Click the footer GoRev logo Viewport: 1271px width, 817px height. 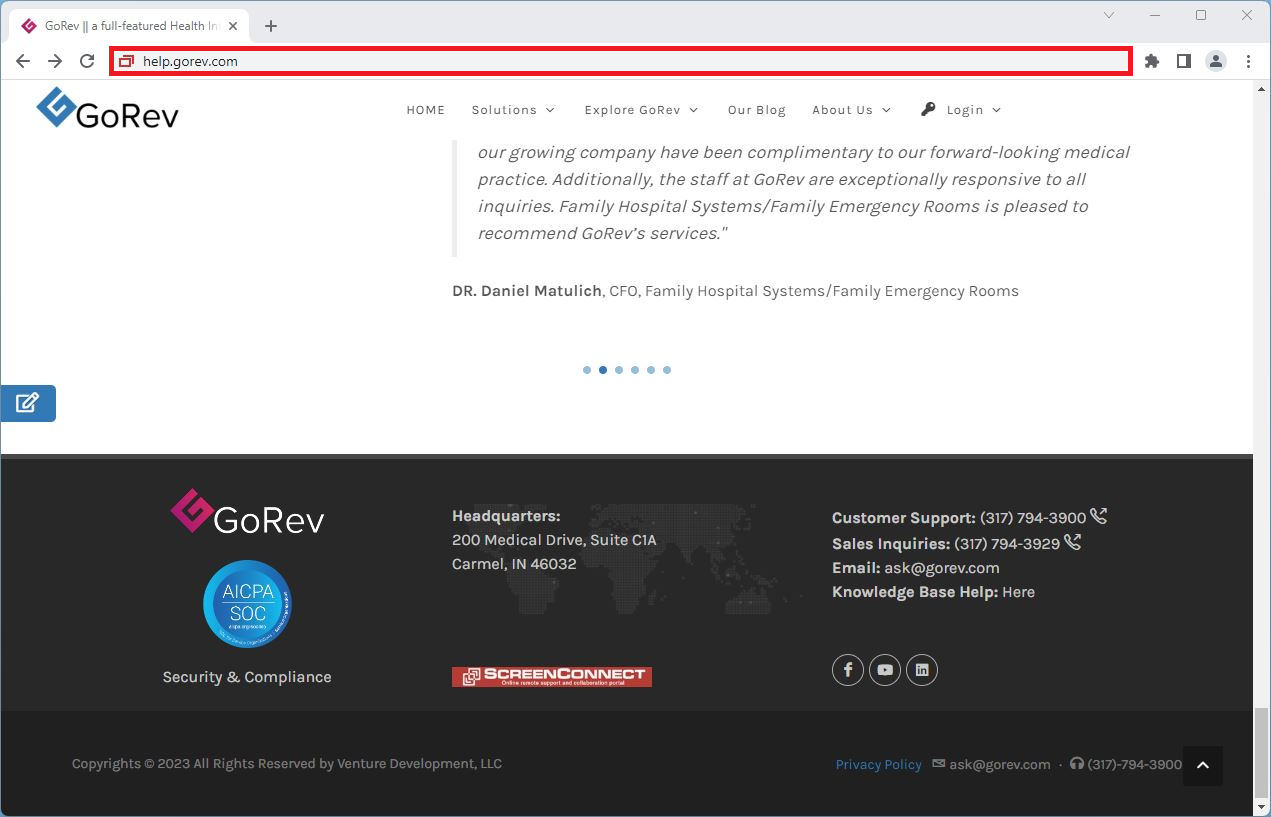tap(247, 512)
